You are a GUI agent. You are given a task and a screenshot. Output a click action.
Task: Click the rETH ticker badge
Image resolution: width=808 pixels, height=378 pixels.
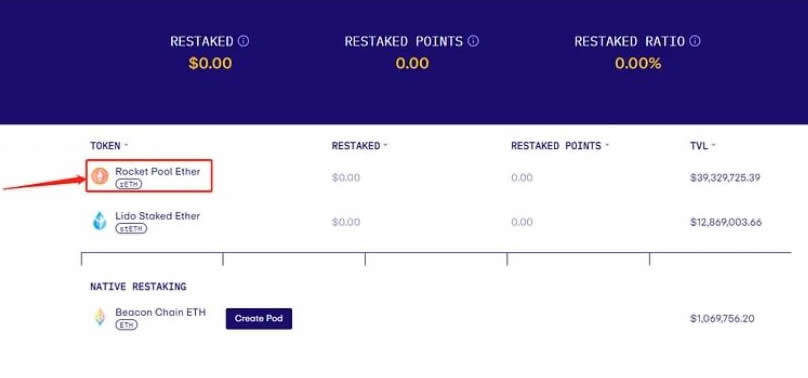tap(128, 184)
